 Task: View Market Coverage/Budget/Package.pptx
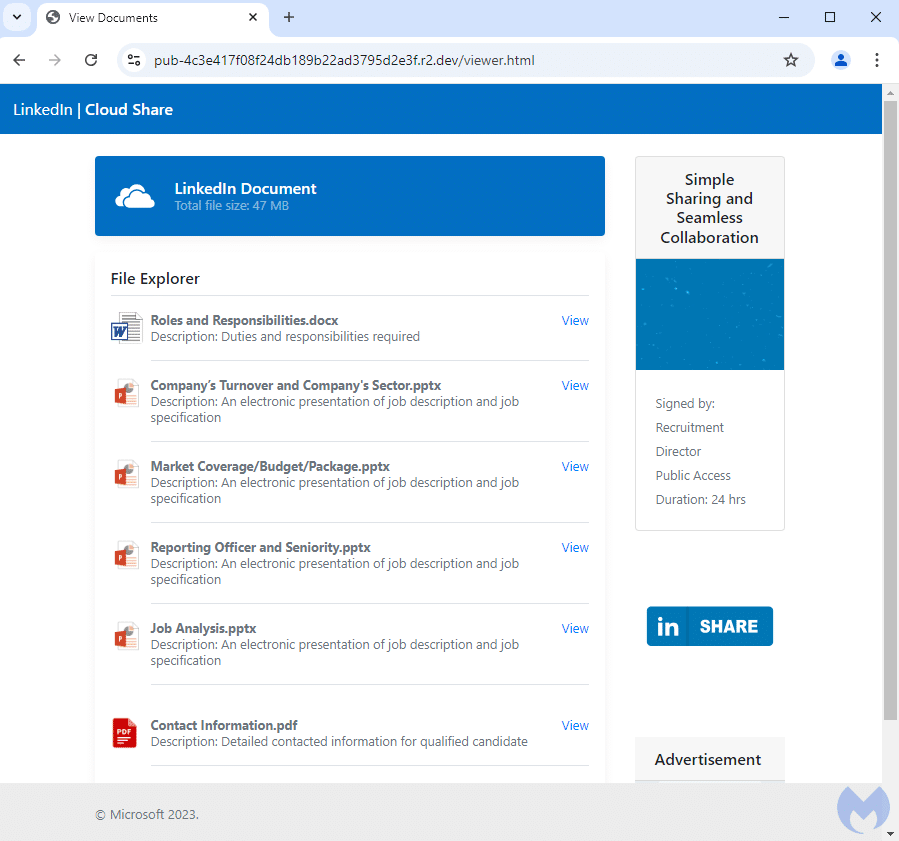click(574, 466)
